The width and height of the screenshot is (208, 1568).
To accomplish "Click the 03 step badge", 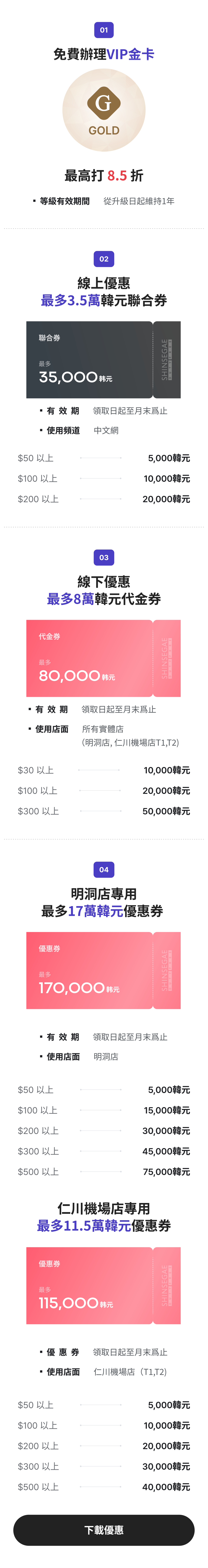I will coord(104,557).
